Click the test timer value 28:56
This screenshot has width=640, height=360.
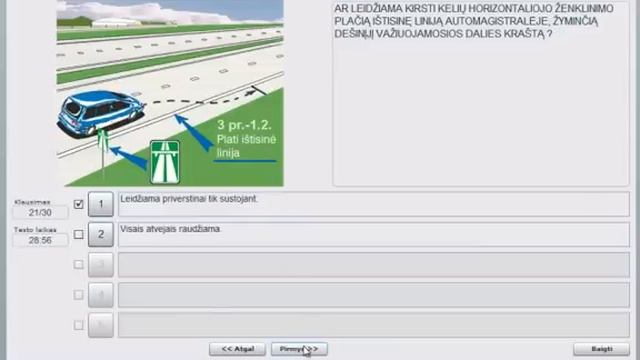[x=40, y=240]
